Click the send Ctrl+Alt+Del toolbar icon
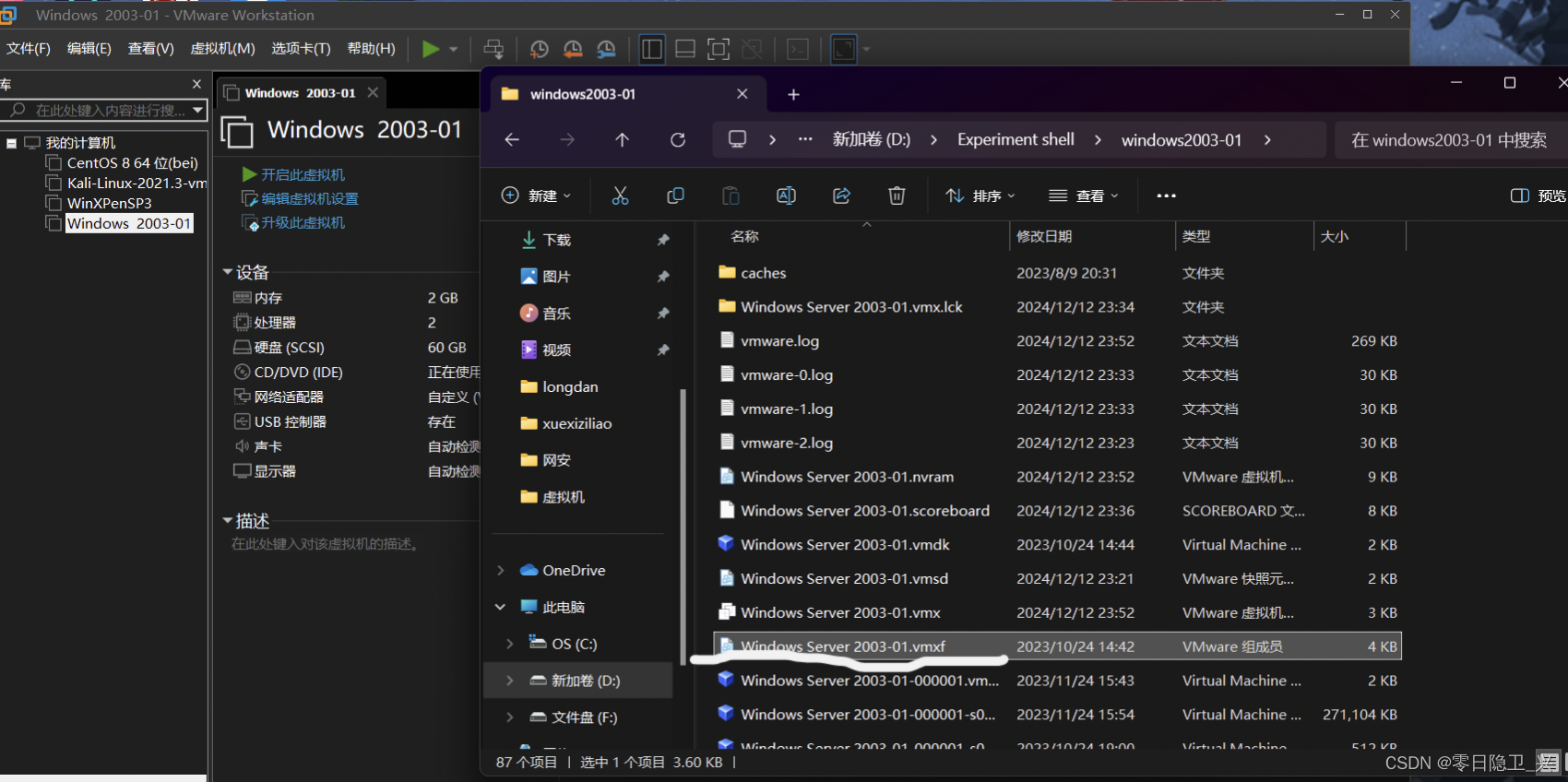 click(x=494, y=49)
